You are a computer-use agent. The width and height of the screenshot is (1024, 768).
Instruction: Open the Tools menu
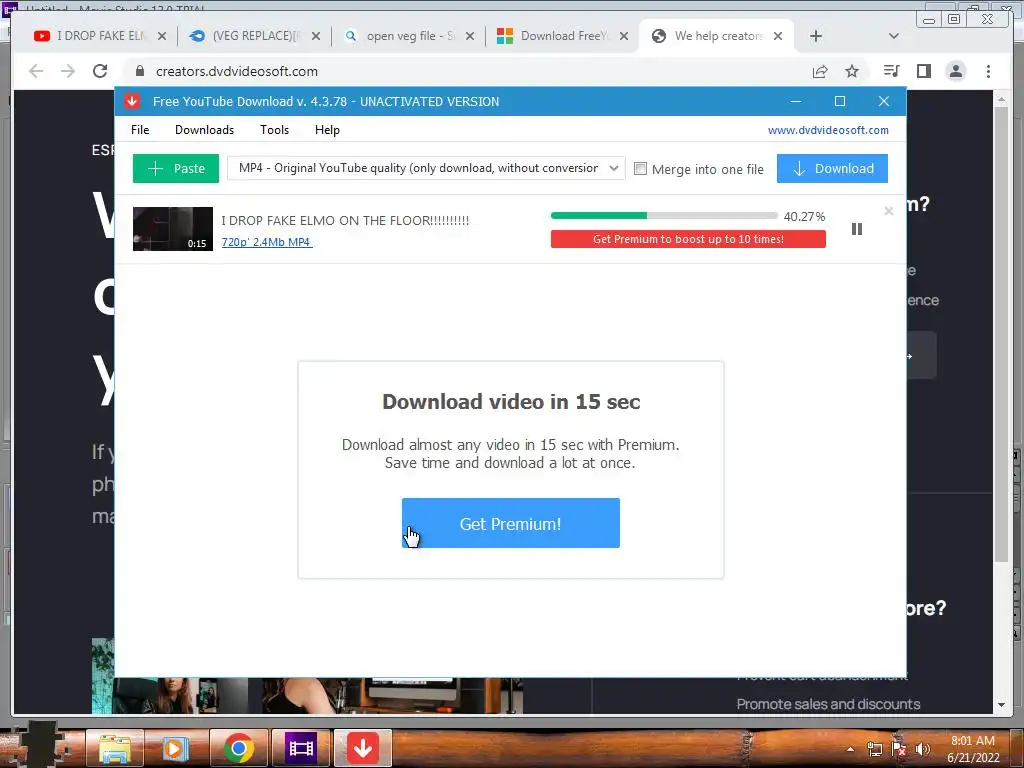274,130
